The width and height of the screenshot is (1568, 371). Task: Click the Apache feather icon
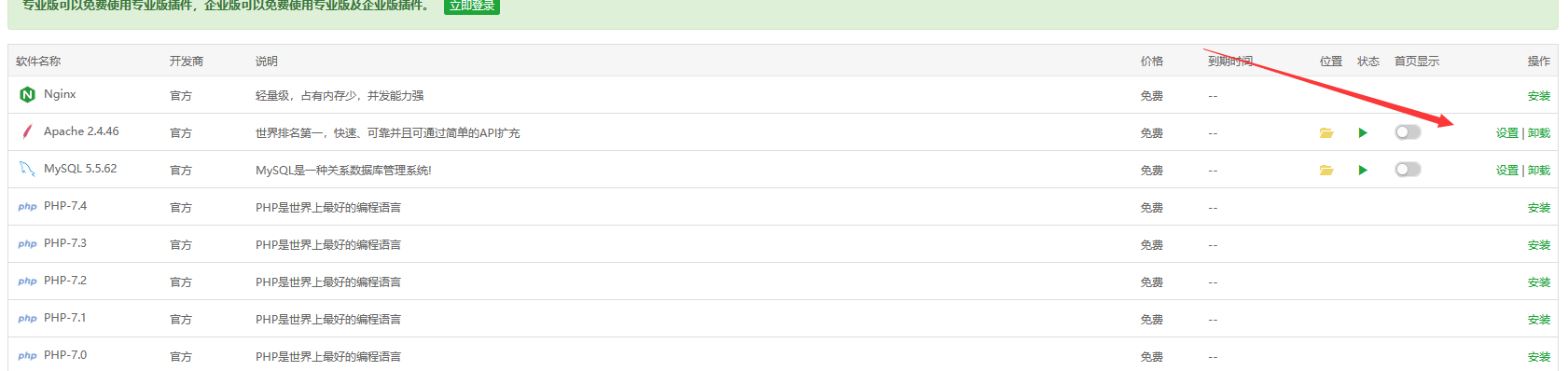27,131
